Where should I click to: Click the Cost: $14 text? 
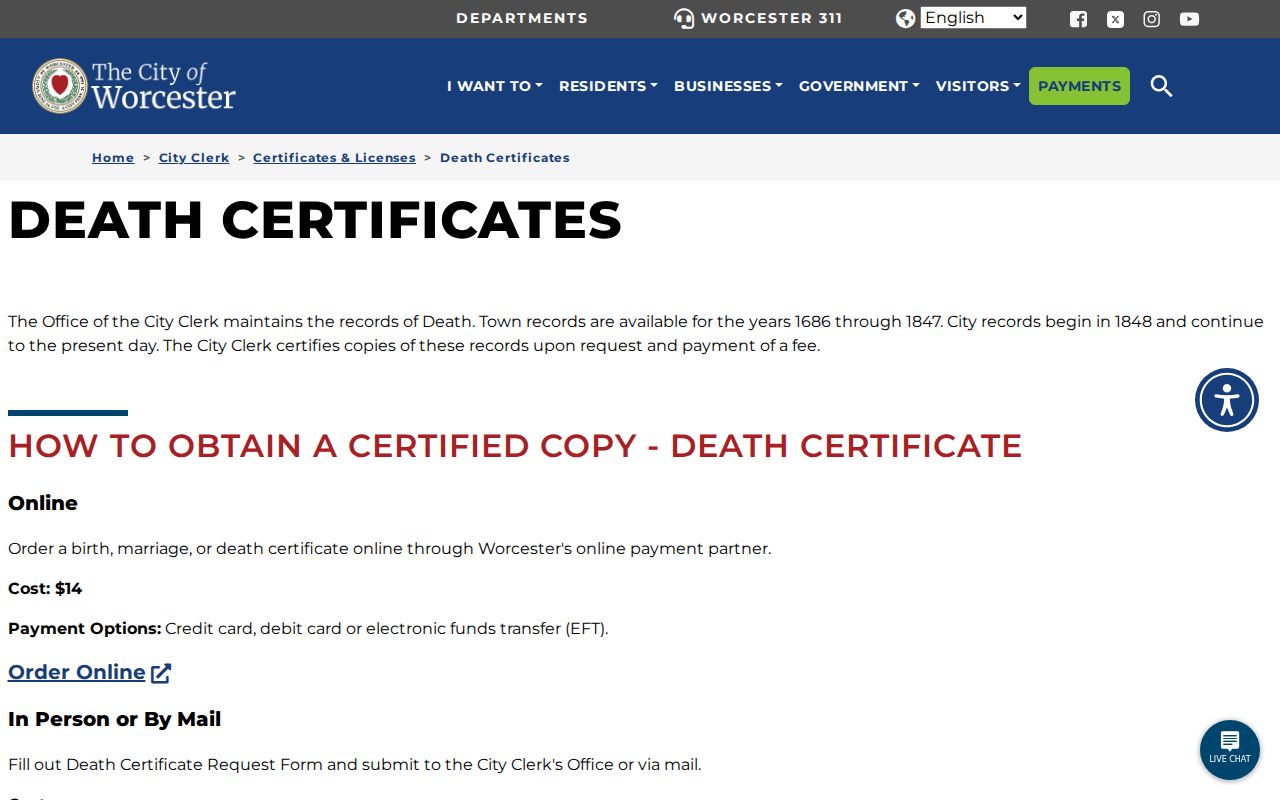pyautogui.click(x=45, y=589)
